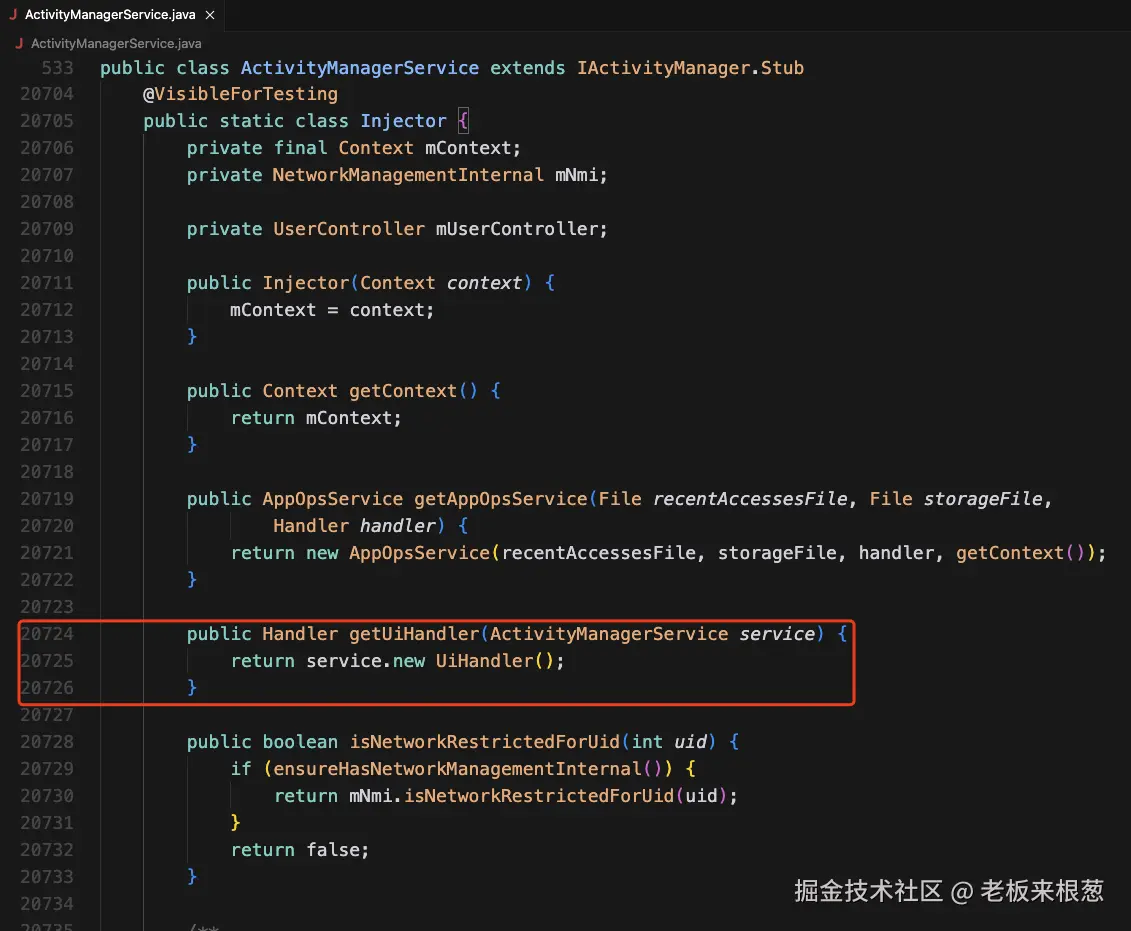This screenshot has width=1131, height=931.
Task: Click the 'service' parameter of getUiHandler
Action: click(x=777, y=634)
